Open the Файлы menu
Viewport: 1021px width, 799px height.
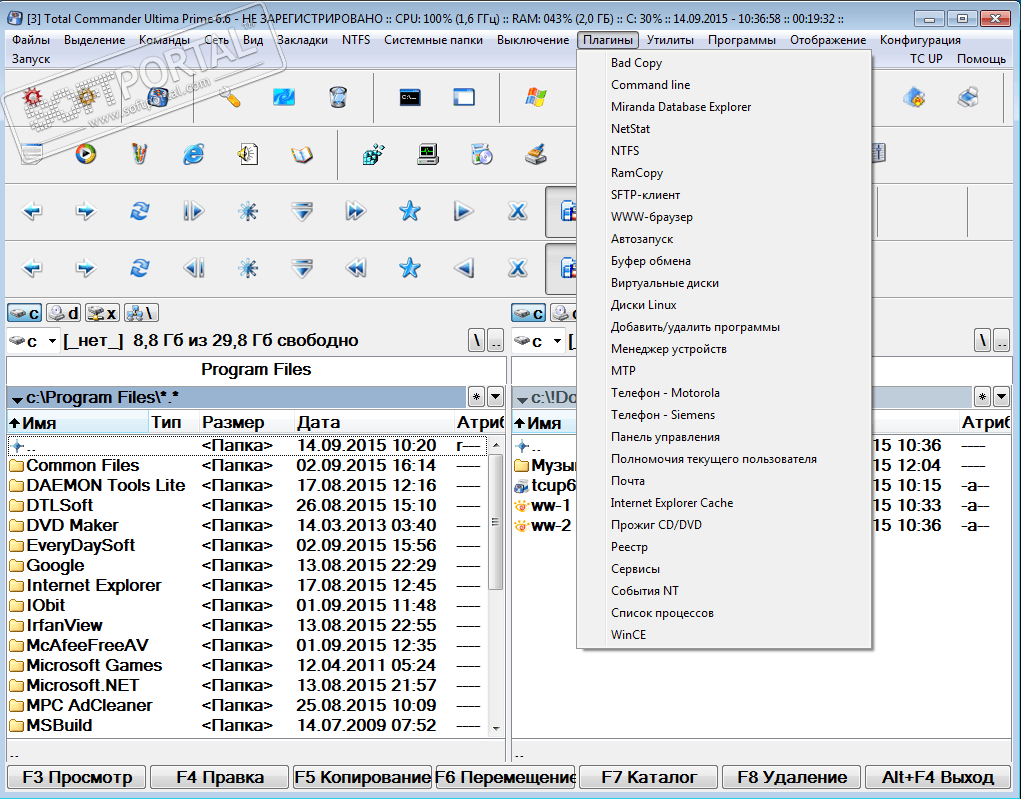click(x=31, y=40)
